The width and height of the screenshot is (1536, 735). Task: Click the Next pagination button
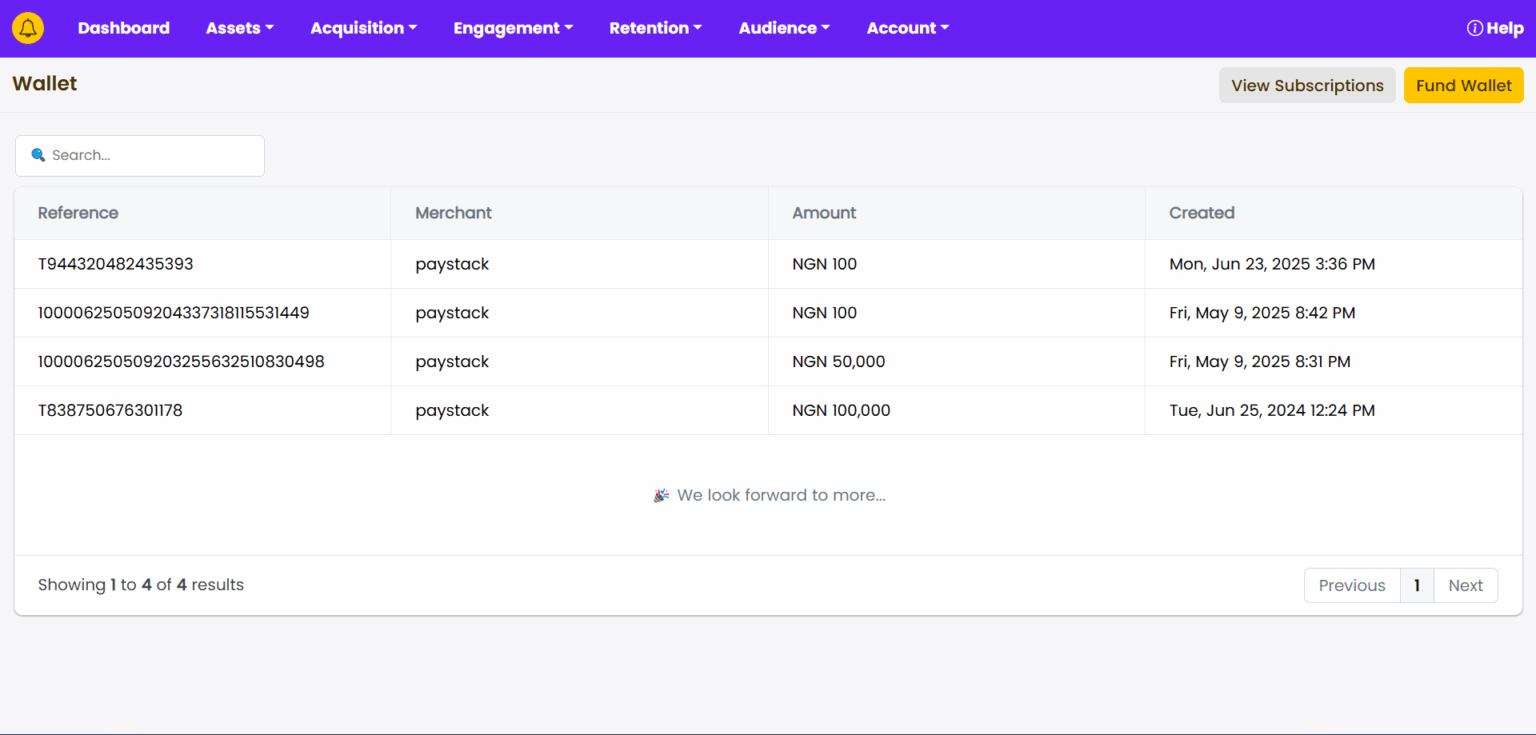1465,585
